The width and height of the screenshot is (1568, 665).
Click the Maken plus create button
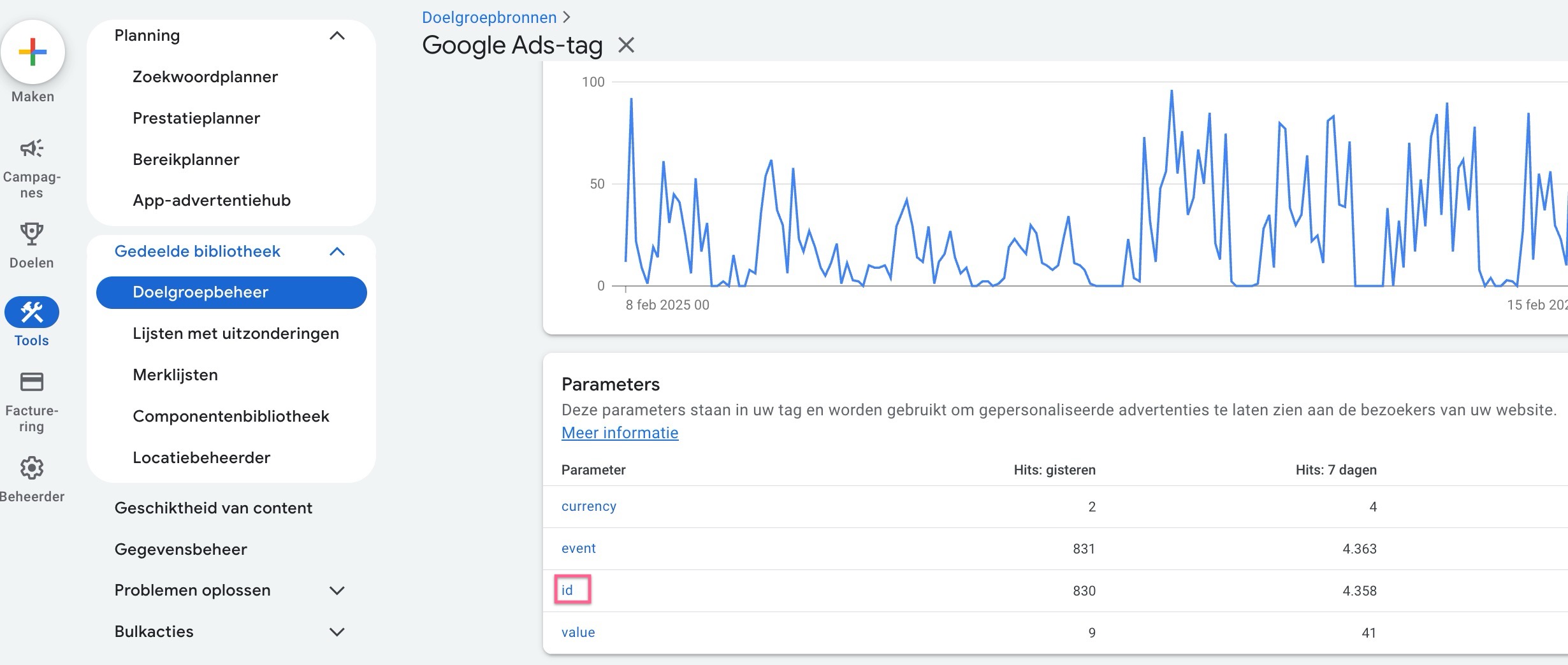click(x=33, y=52)
